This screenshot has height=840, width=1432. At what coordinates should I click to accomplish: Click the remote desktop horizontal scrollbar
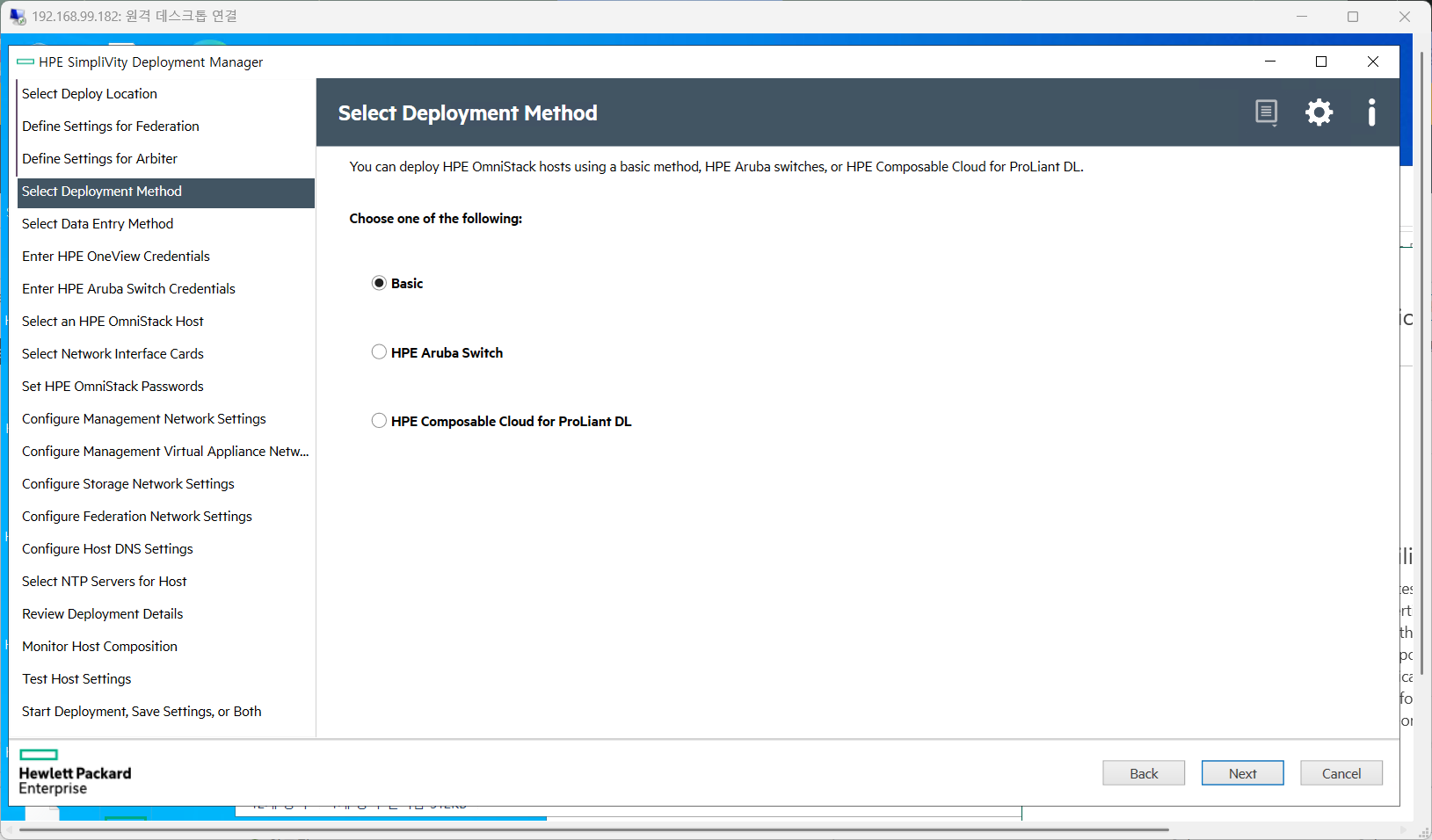click(x=593, y=829)
